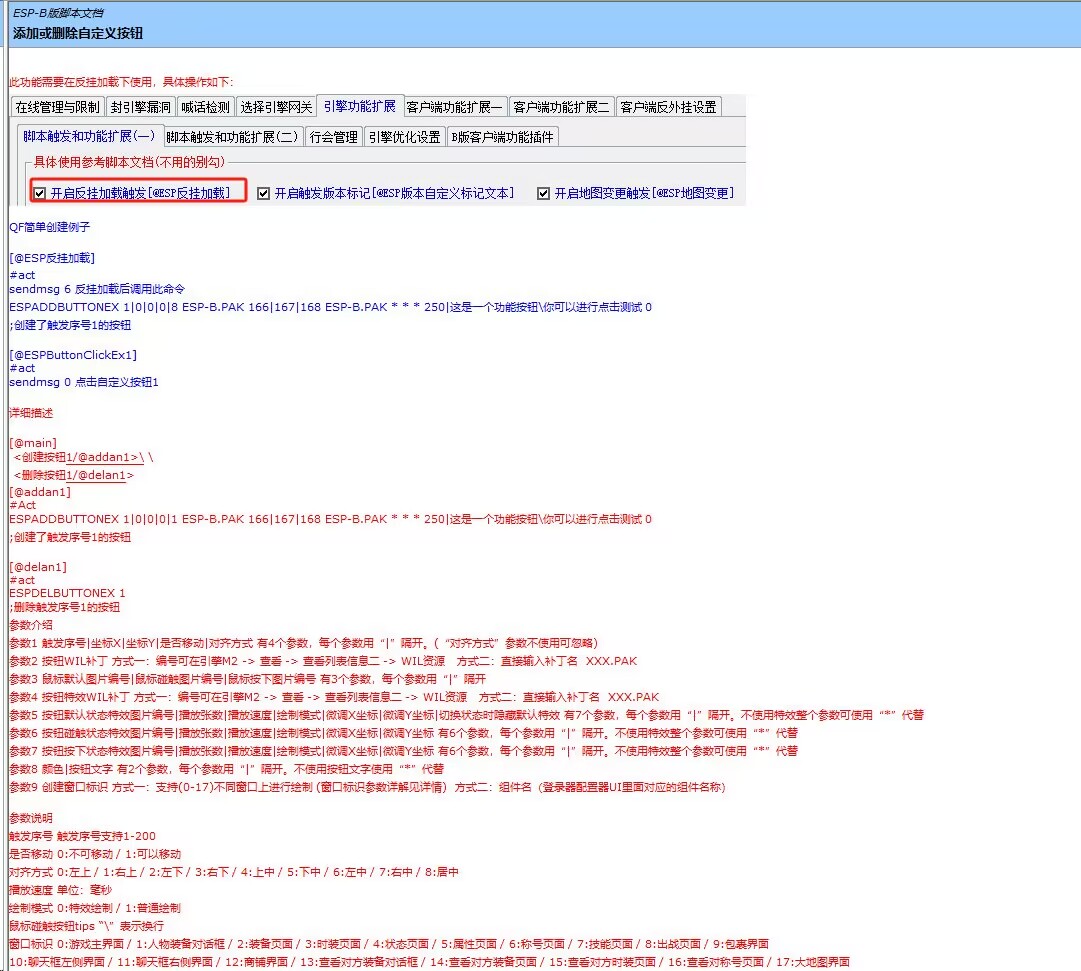Image resolution: width=1081 pixels, height=971 pixels.
Task: Open the 行会管理 sub-tab
Action: 334,137
